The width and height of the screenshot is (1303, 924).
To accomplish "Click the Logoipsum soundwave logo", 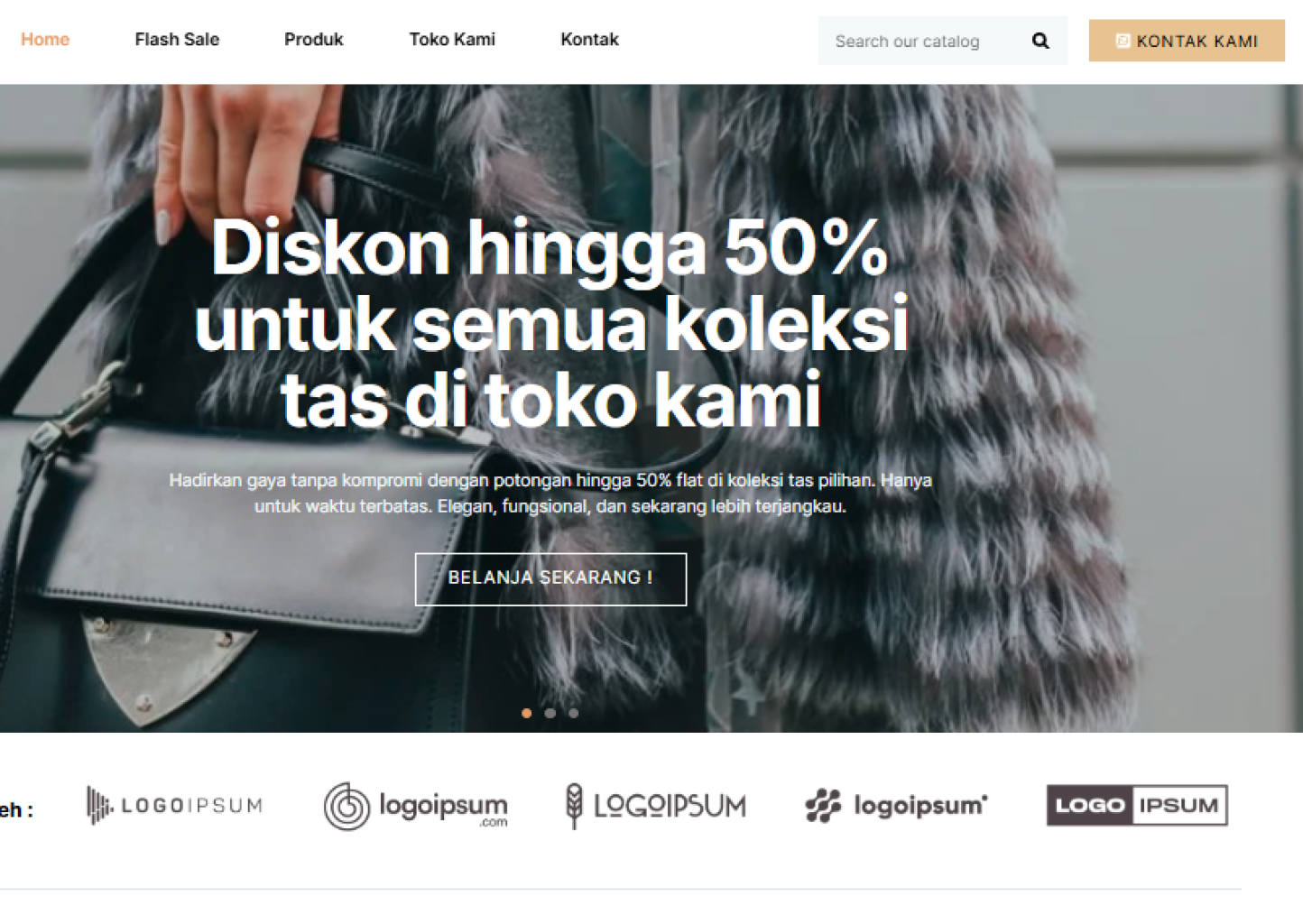I will pos(174,805).
